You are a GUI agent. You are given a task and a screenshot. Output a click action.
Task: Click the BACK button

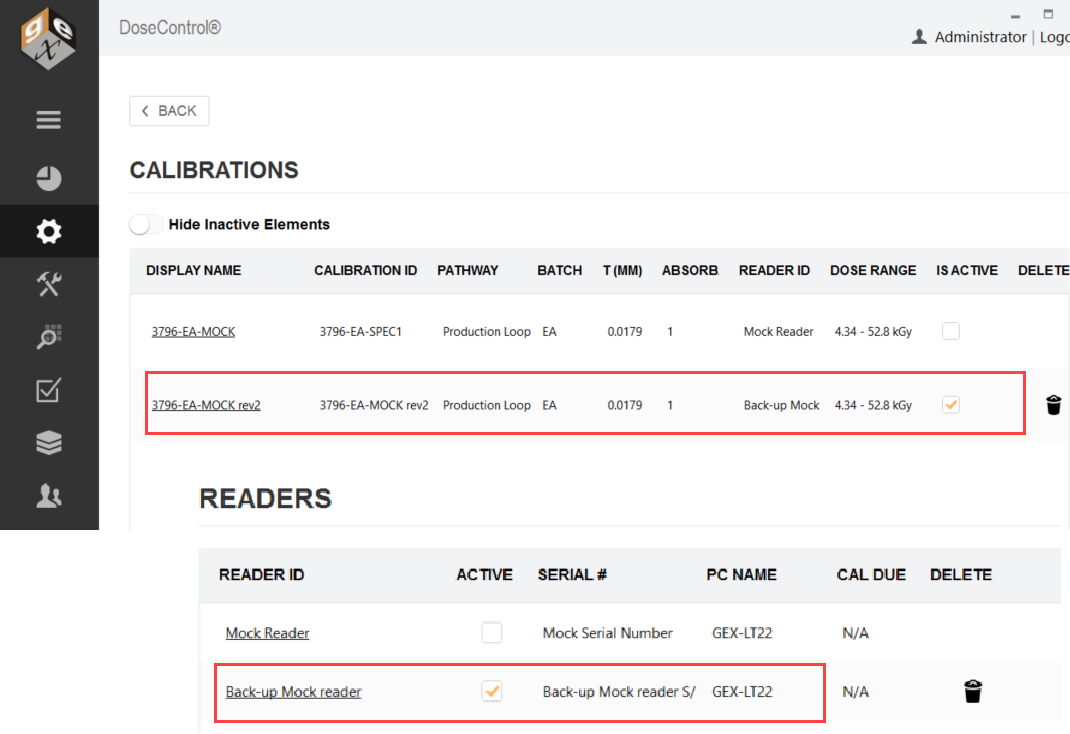tap(169, 111)
